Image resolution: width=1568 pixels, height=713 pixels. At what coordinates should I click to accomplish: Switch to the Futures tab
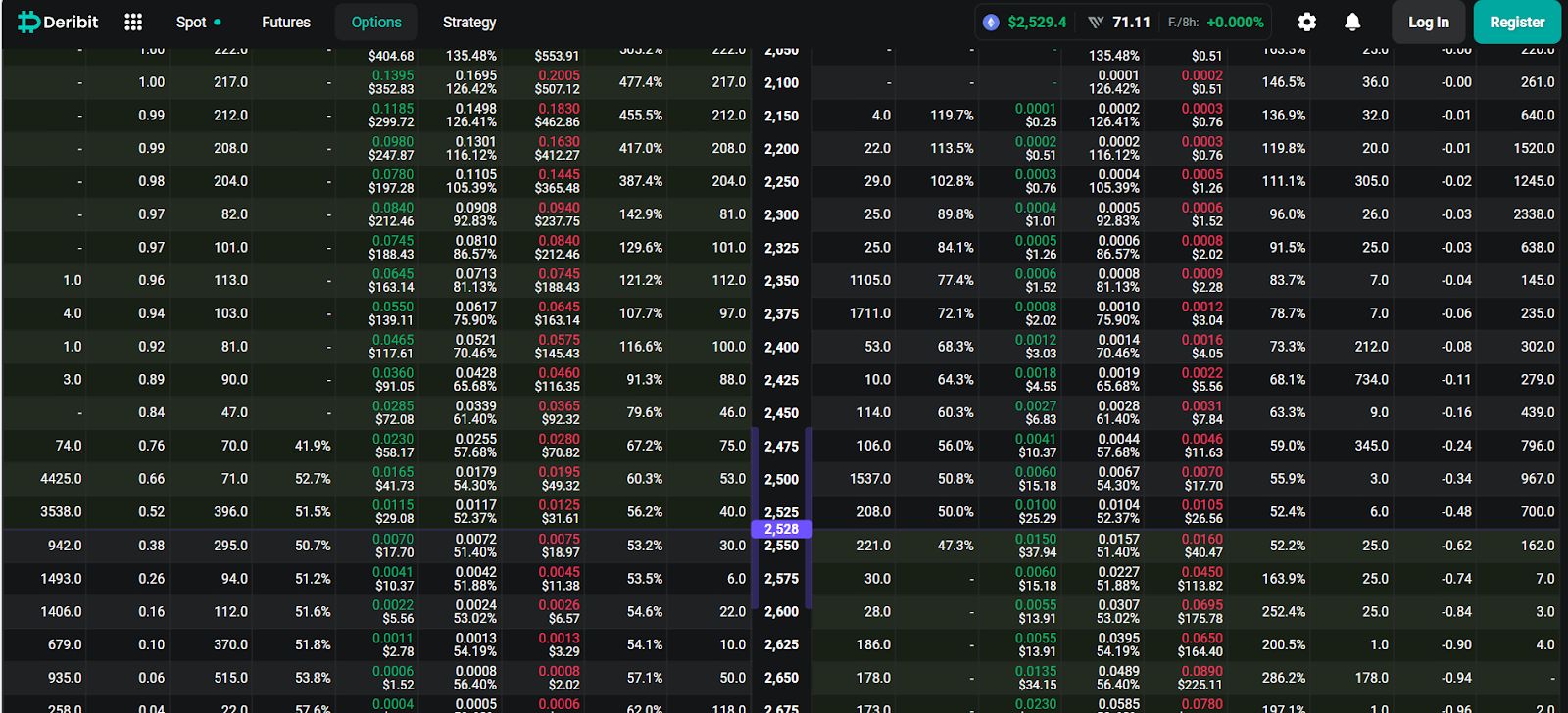click(x=285, y=22)
